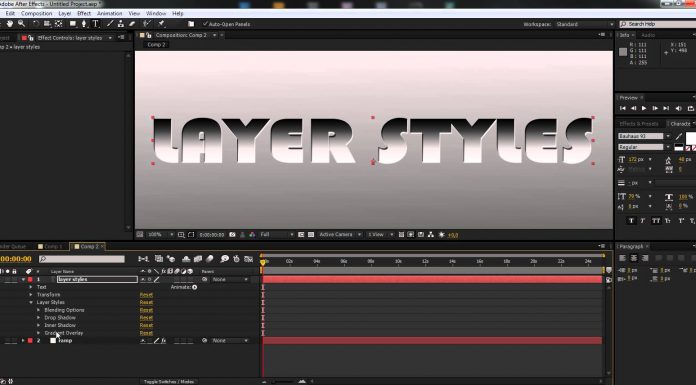Viewport: 696px width, 385px height.
Task: Reset the Inner Shadow style
Action: coord(146,325)
